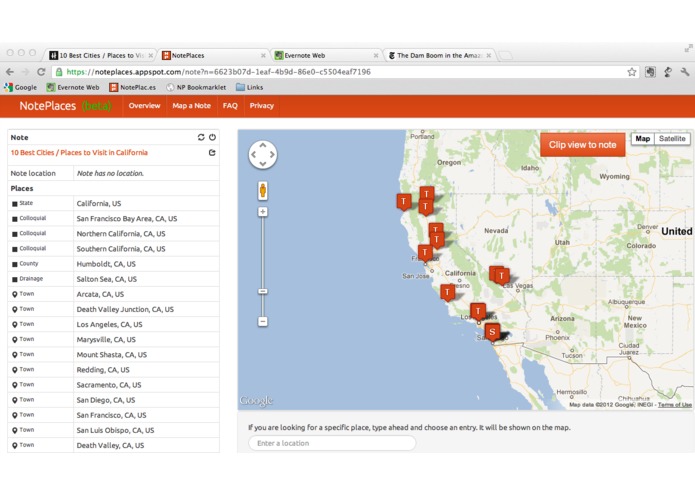
Task: Click the browser back arrow
Action: click(x=10, y=72)
